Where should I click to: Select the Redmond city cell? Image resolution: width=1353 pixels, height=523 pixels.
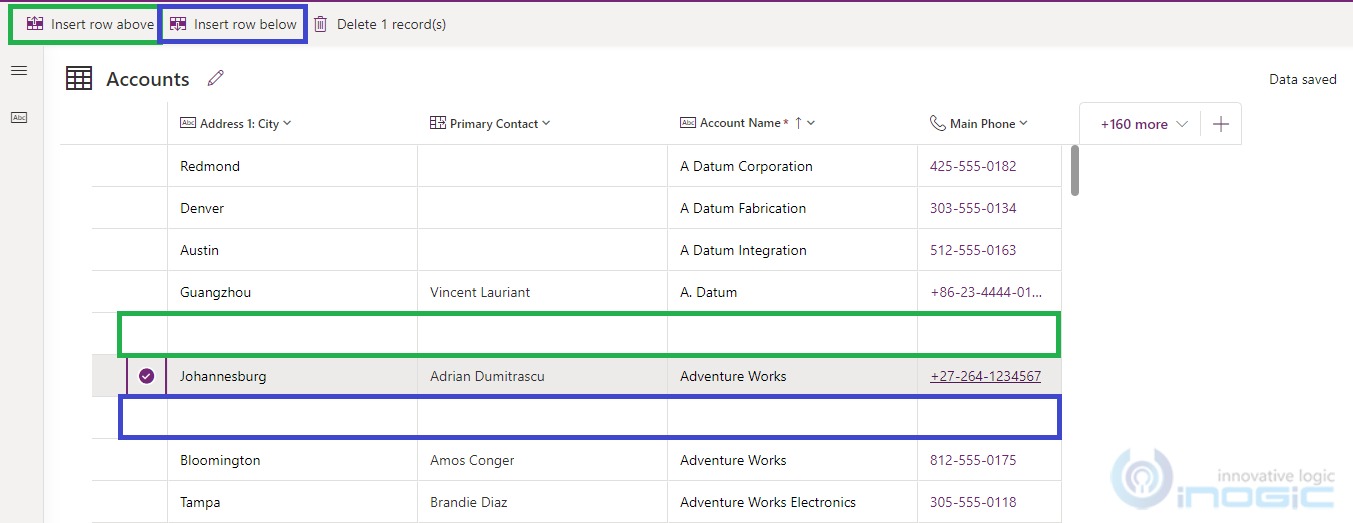click(x=292, y=166)
